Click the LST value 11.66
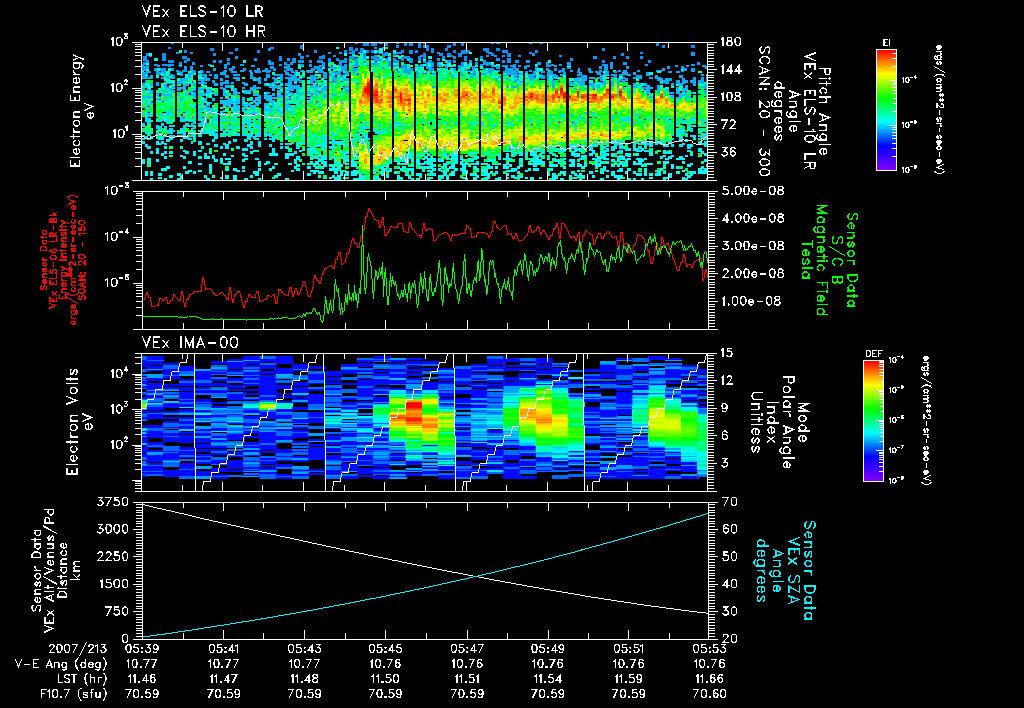Viewport: 1024px width, 708px height. 709,679
